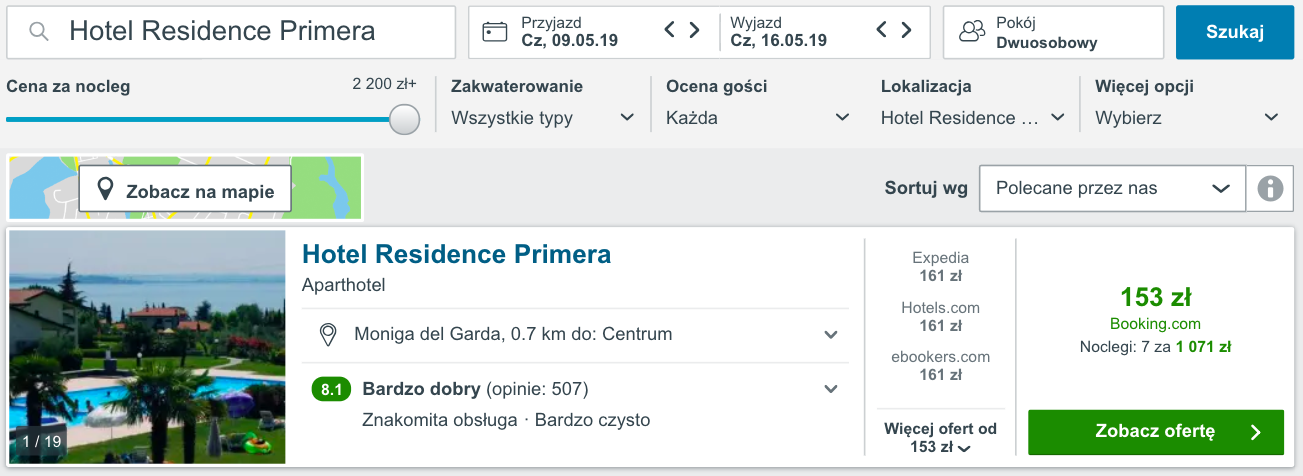The image size is (1303, 476).
Task: Click the nightly price slider handle
Action: (404, 119)
